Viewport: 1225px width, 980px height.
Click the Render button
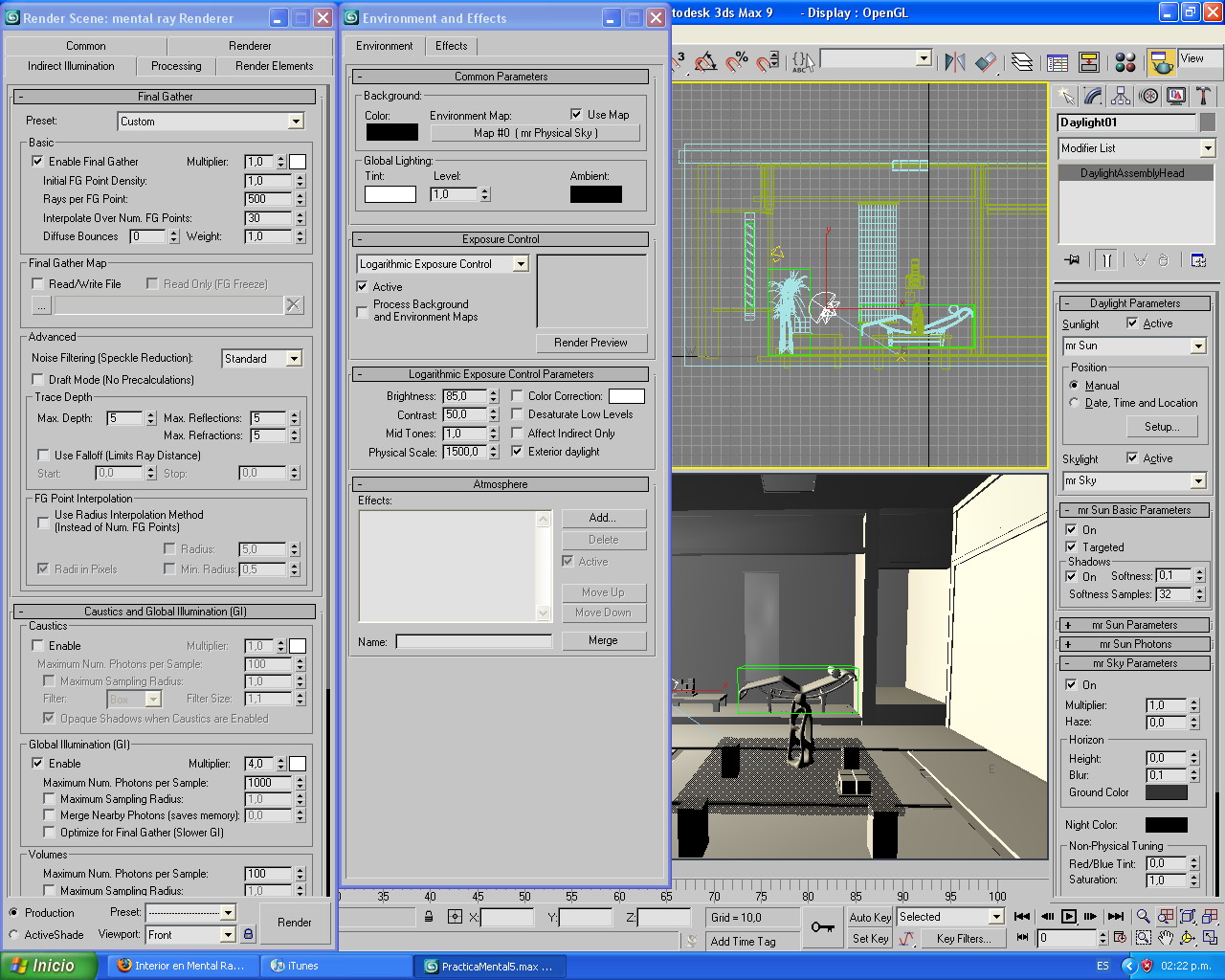295,923
